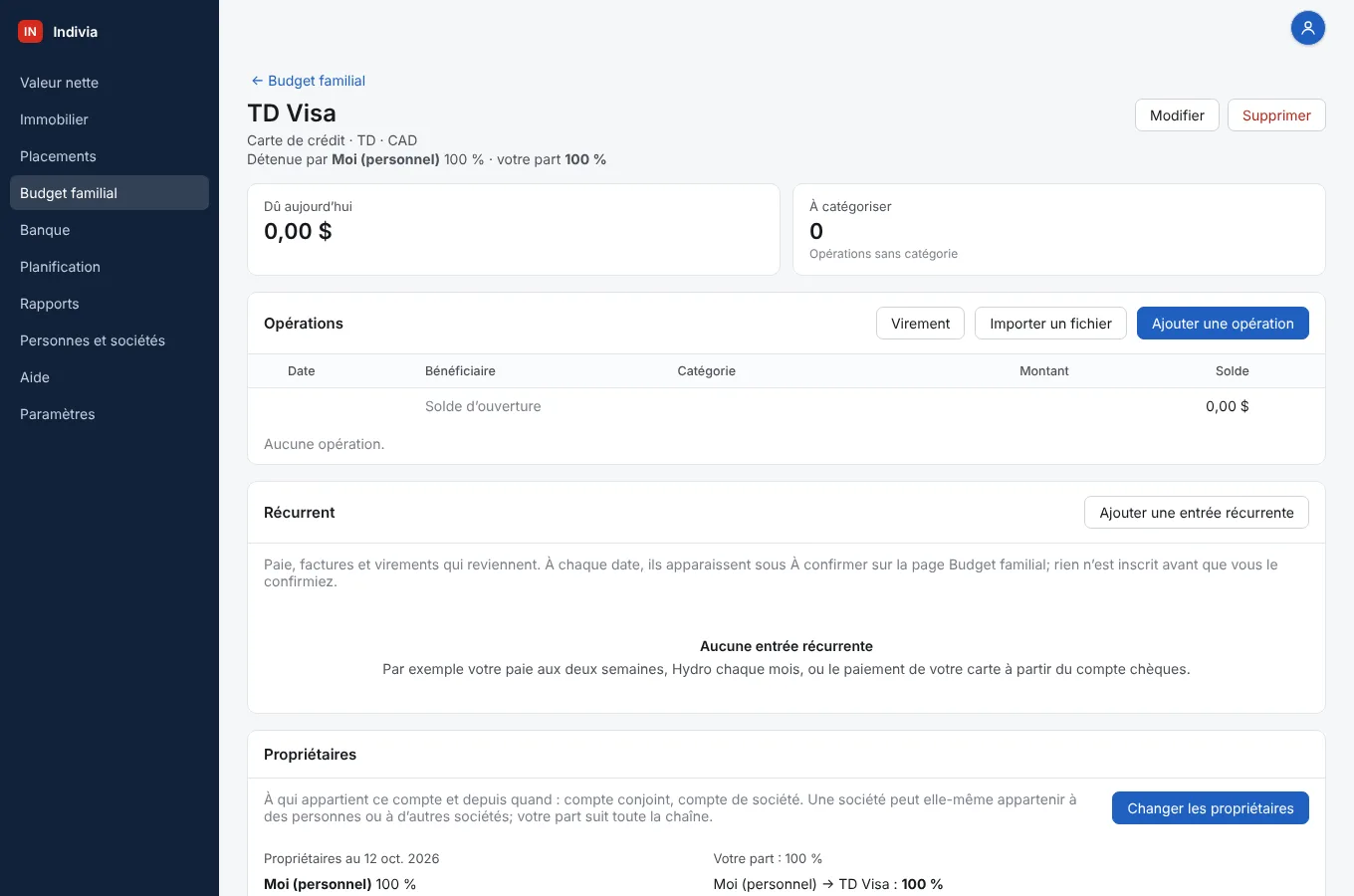Click the Solde column header
The height and width of the screenshot is (896, 1354).
[1233, 371]
